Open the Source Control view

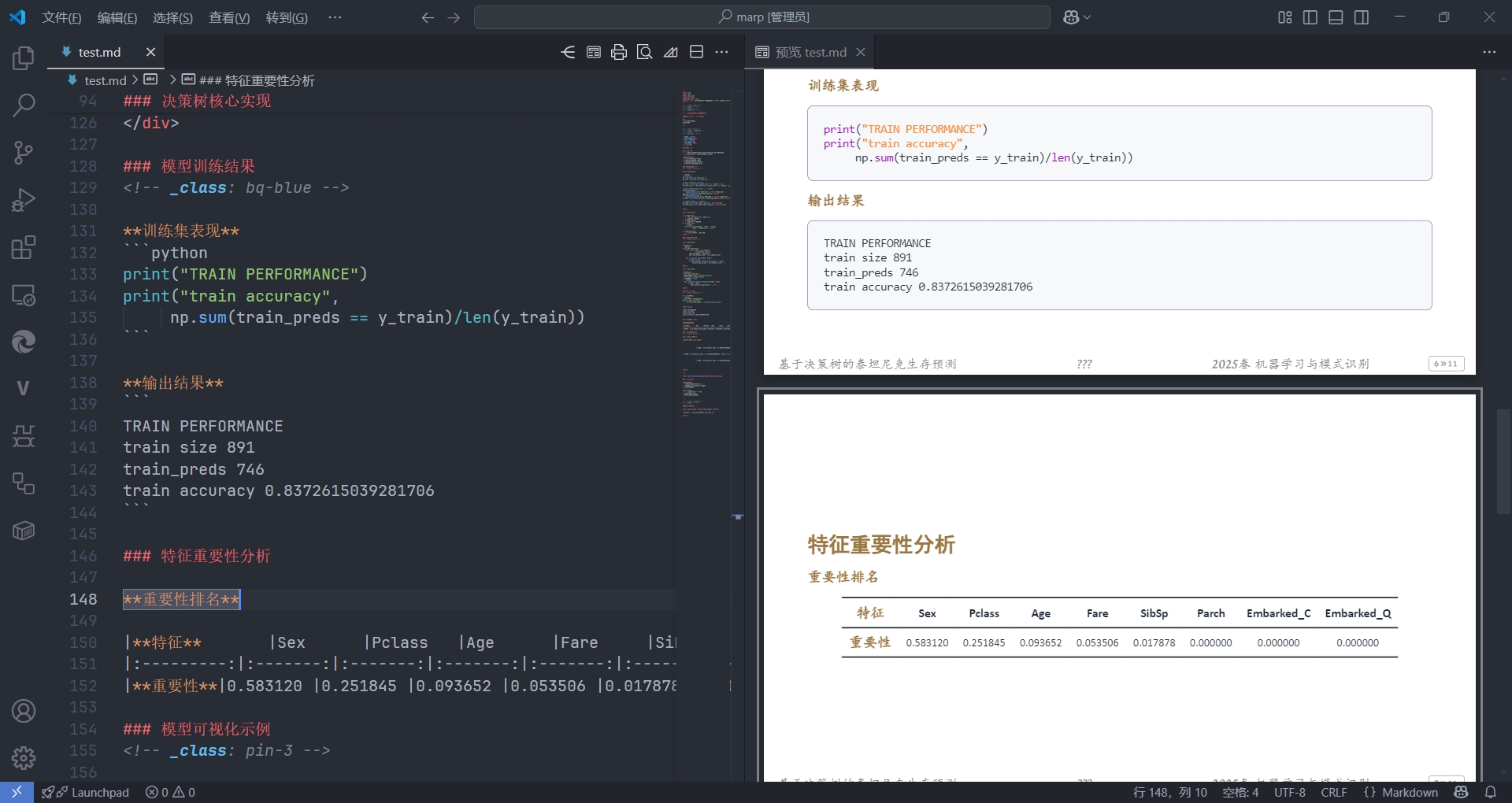pyautogui.click(x=24, y=152)
